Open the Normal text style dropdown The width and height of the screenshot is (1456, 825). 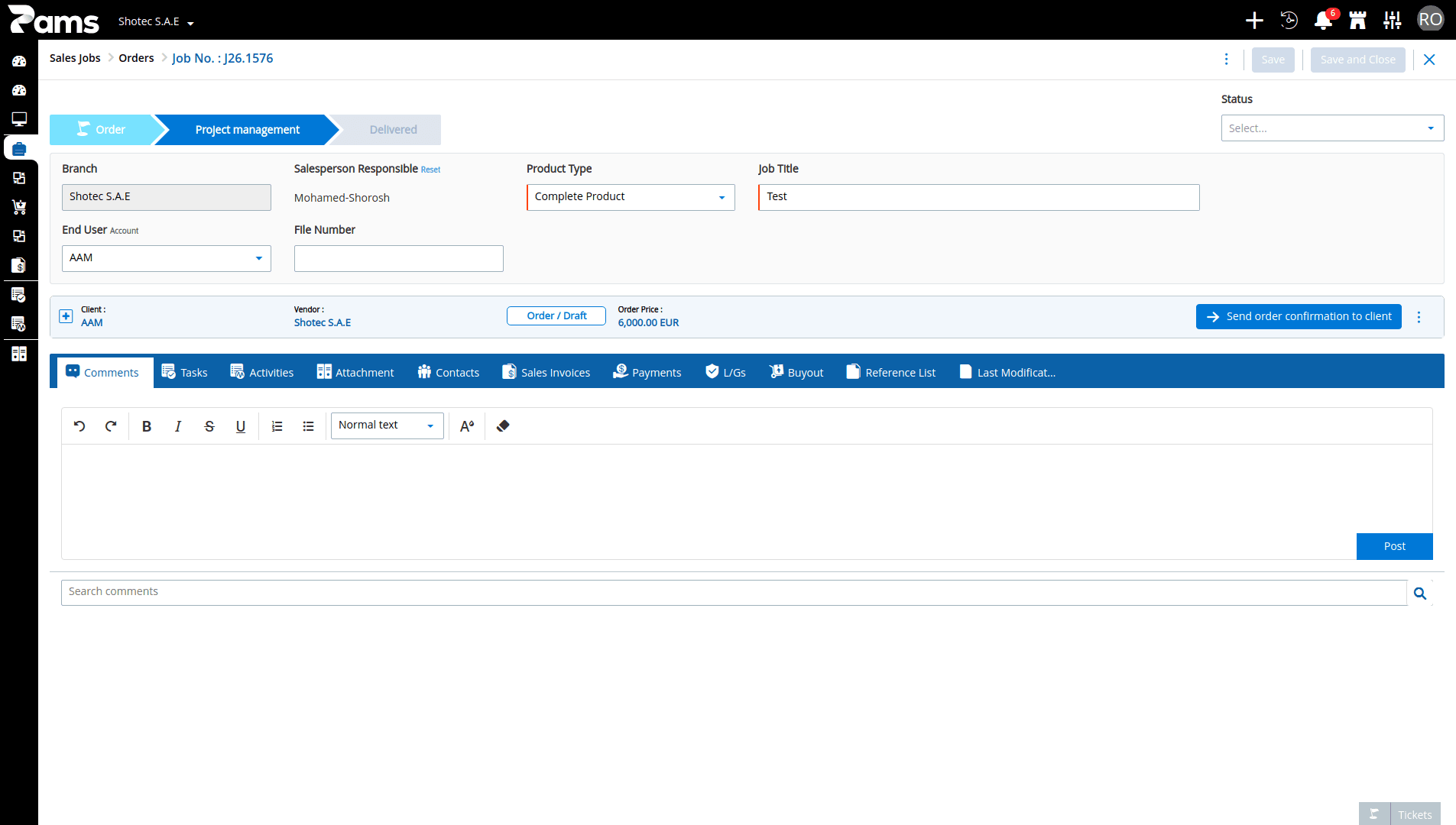coord(387,425)
